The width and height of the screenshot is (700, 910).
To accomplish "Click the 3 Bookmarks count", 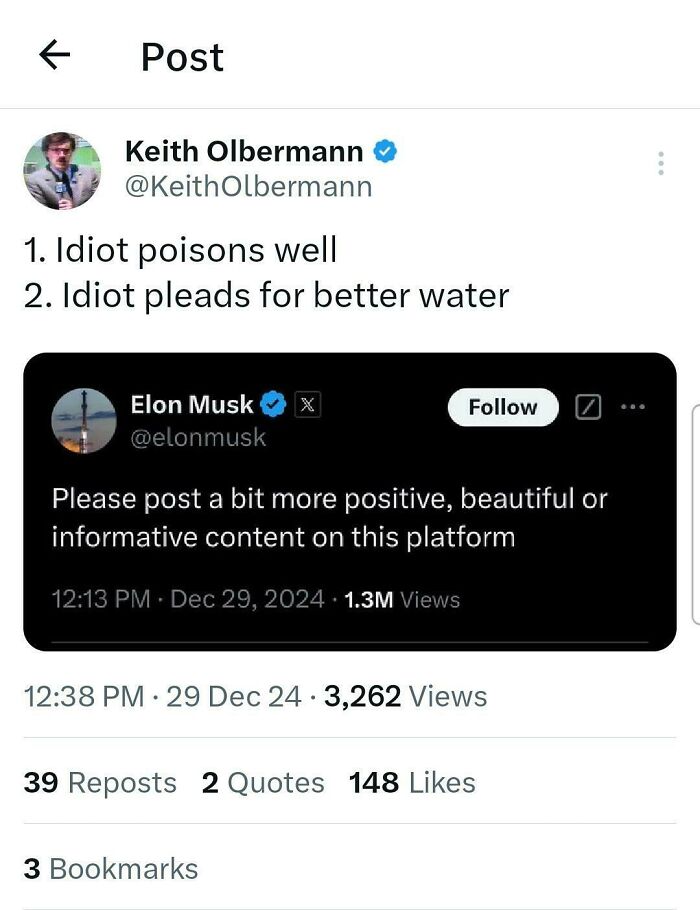I will [x=110, y=869].
